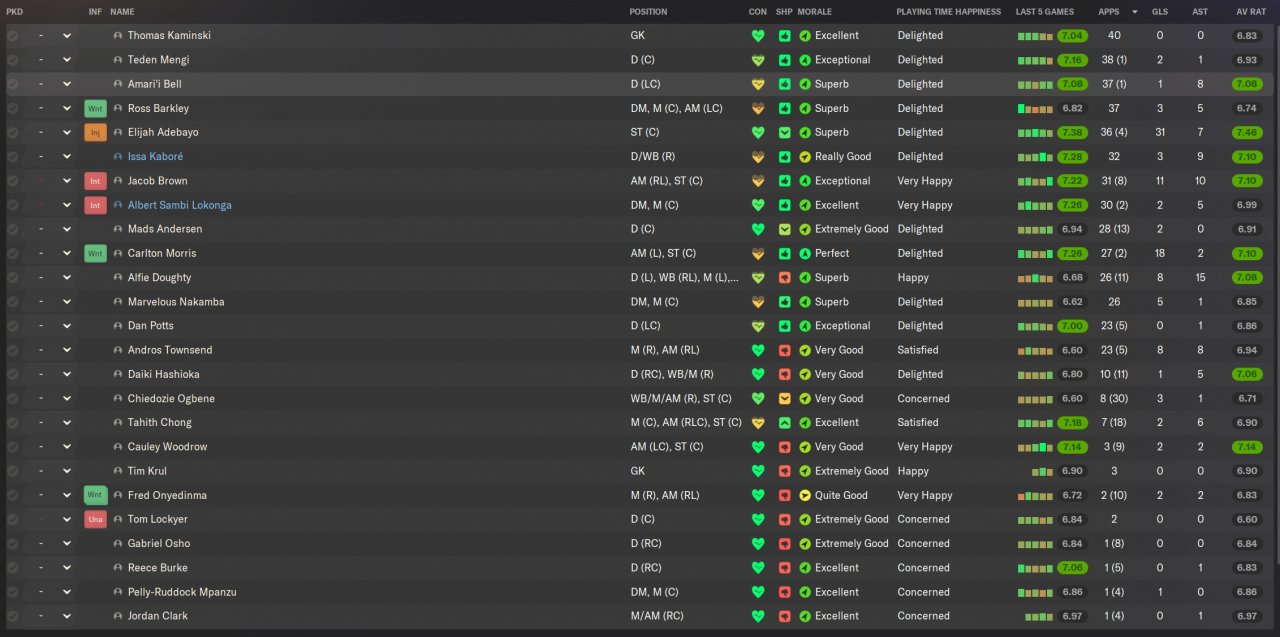Click Thomas Kaminski's green condition heart icon
The width and height of the screenshot is (1280, 637).
[758, 36]
